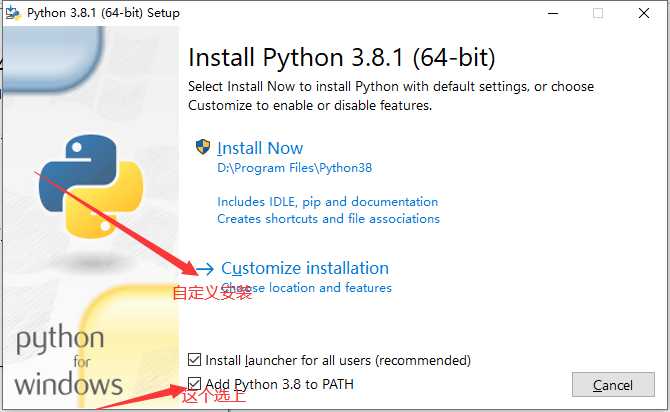Uncheck the 'Add Python 3.8 to PATH' checkbox

[195, 384]
